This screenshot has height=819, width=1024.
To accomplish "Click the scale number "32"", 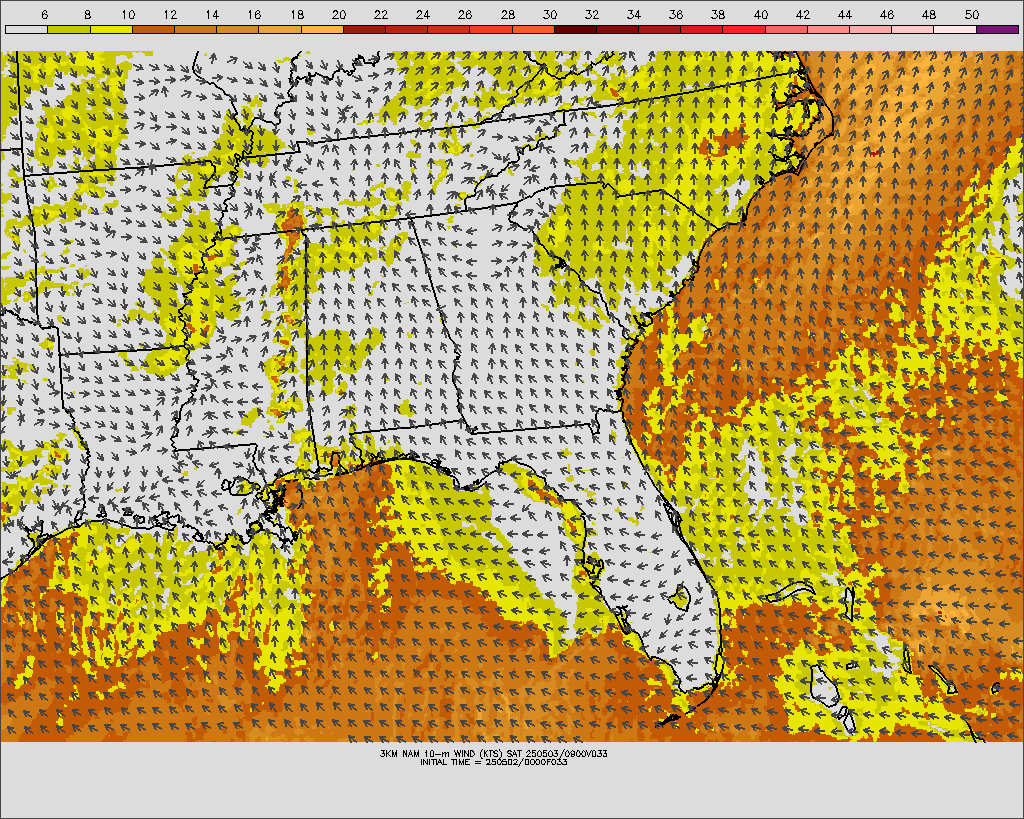I will [x=592, y=14].
